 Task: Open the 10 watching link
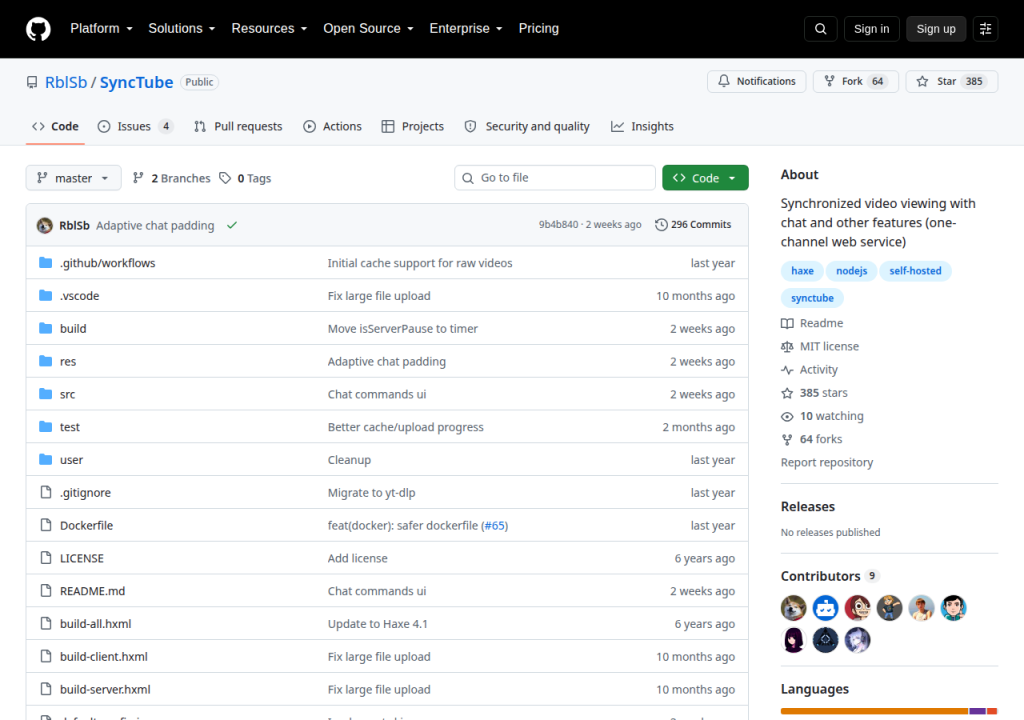coord(823,416)
